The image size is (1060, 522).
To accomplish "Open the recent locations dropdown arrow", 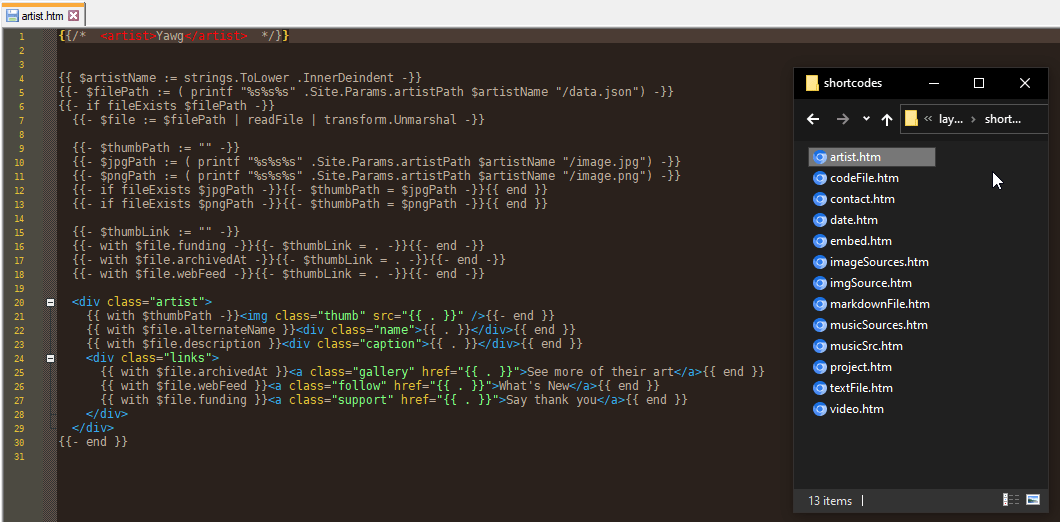I will click(x=866, y=119).
